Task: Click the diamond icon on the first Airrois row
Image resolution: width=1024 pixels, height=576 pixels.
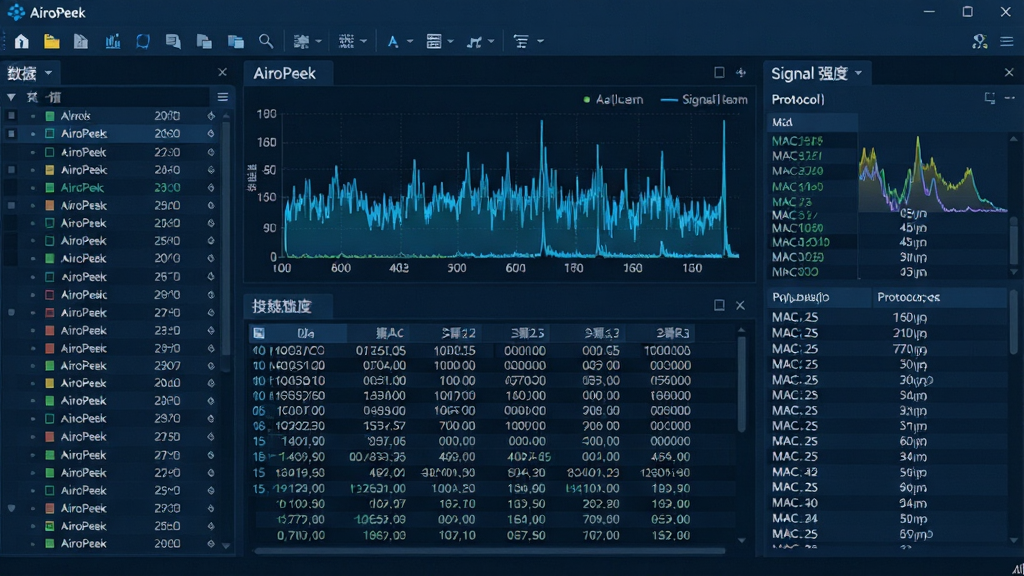Action: pos(211,116)
